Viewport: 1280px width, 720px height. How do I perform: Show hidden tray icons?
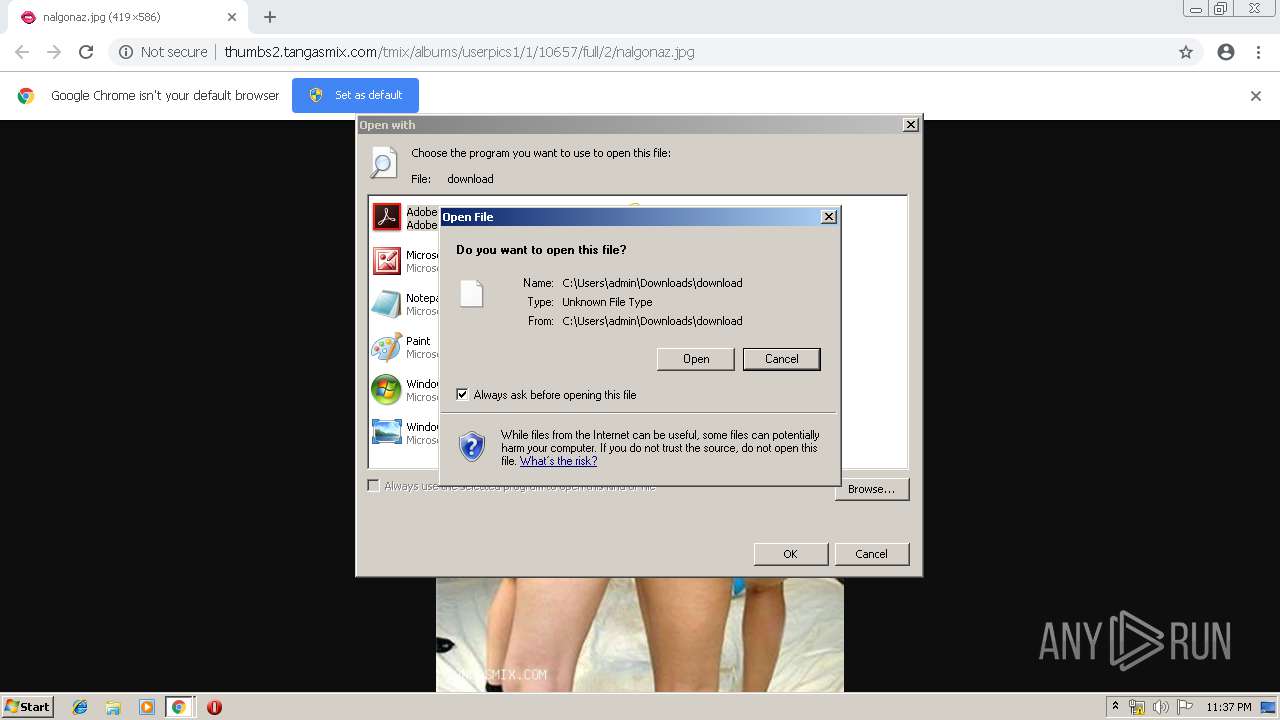[x=1116, y=706]
